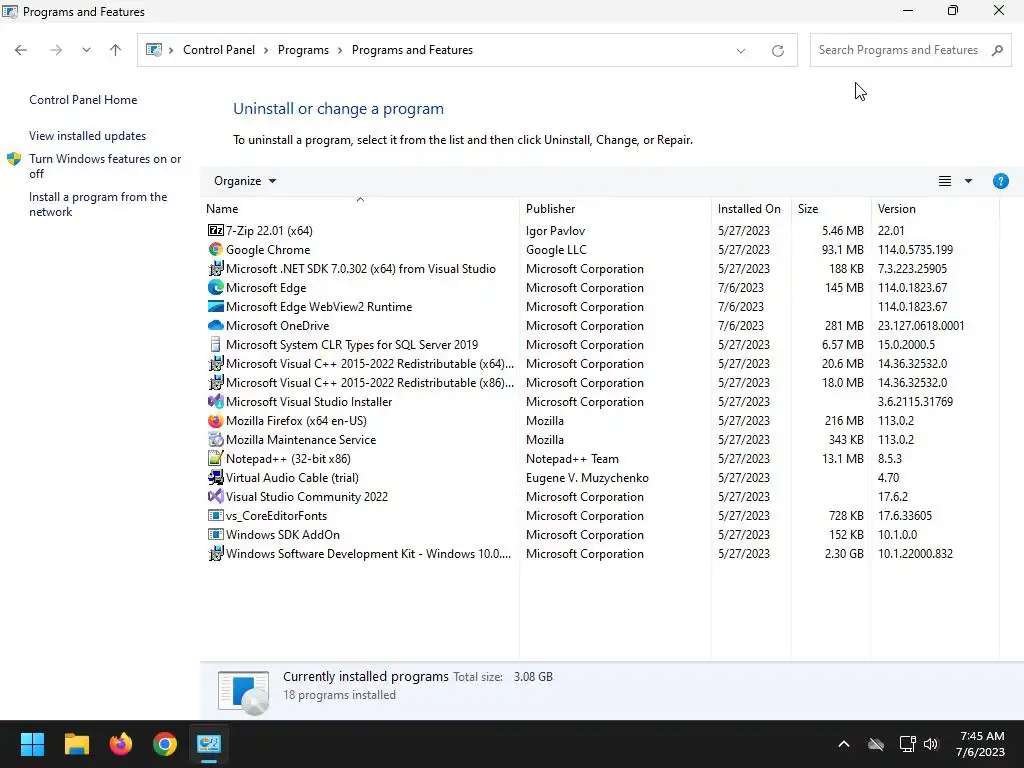Expand chevron after Control Panel breadcrumb
The width and height of the screenshot is (1024, 768).
pyautogui.click(x=266, y=50)
